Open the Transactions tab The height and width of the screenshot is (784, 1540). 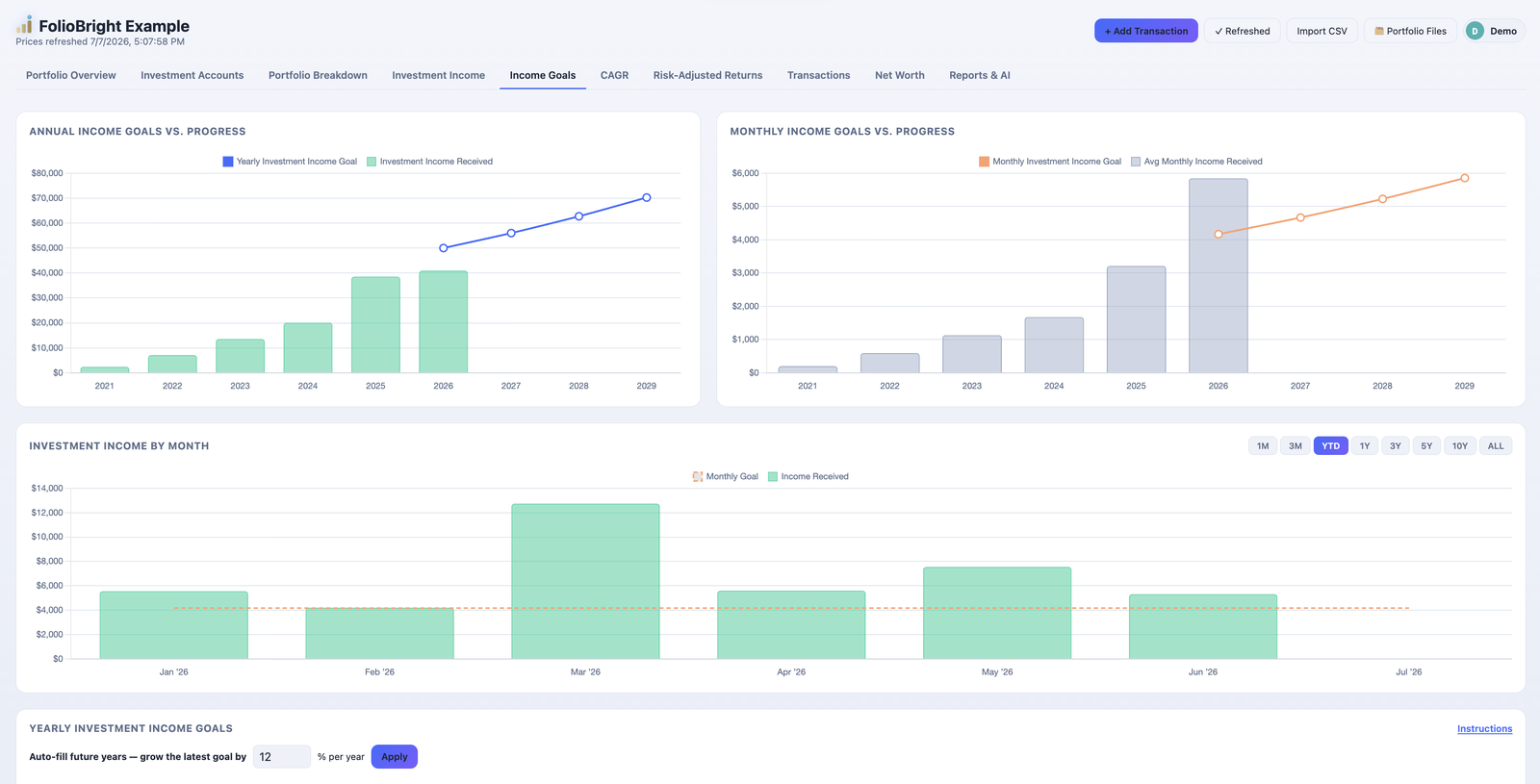pos(818,75)
